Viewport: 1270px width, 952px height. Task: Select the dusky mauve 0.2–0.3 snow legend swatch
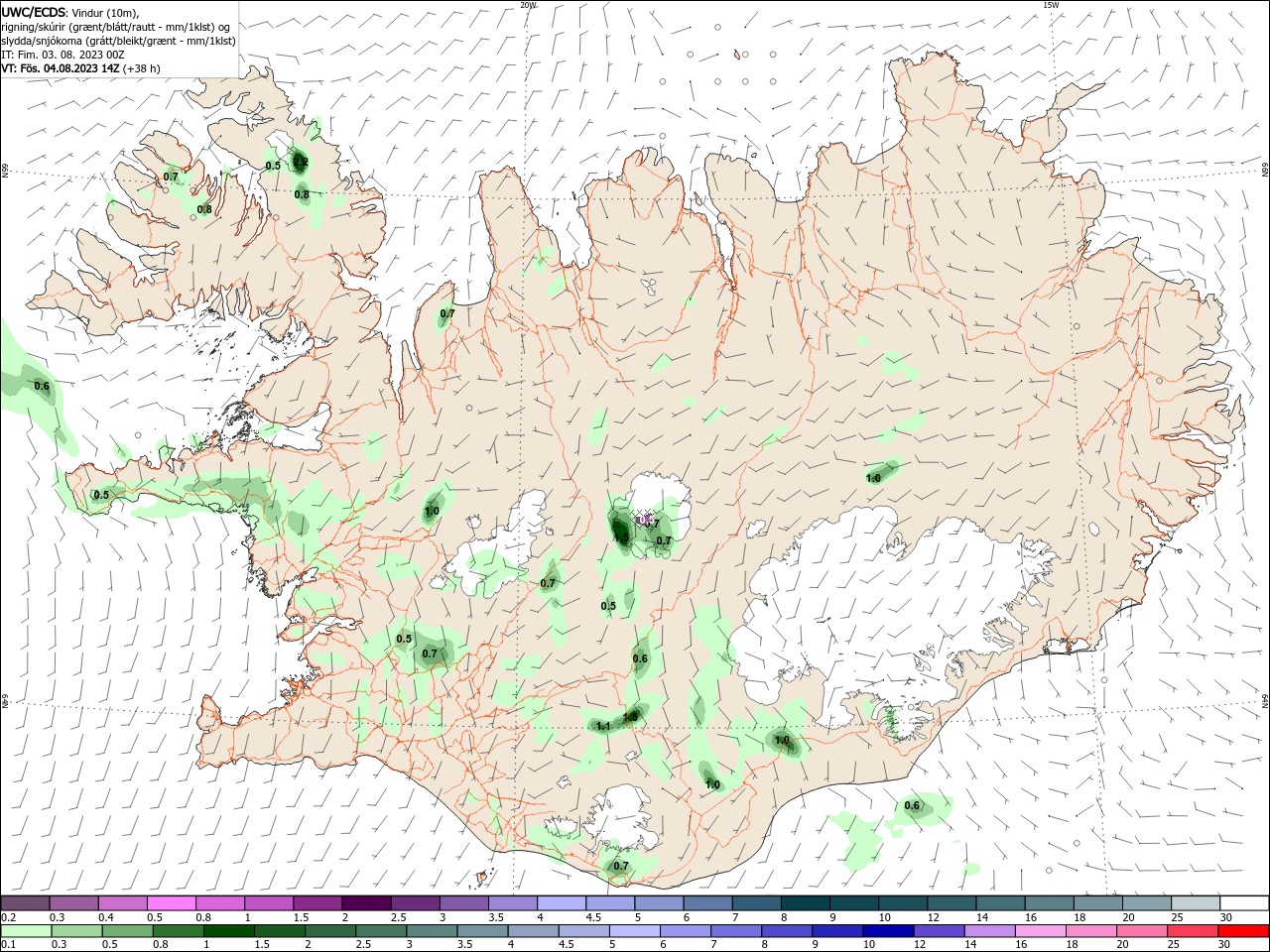coord(25,903)
